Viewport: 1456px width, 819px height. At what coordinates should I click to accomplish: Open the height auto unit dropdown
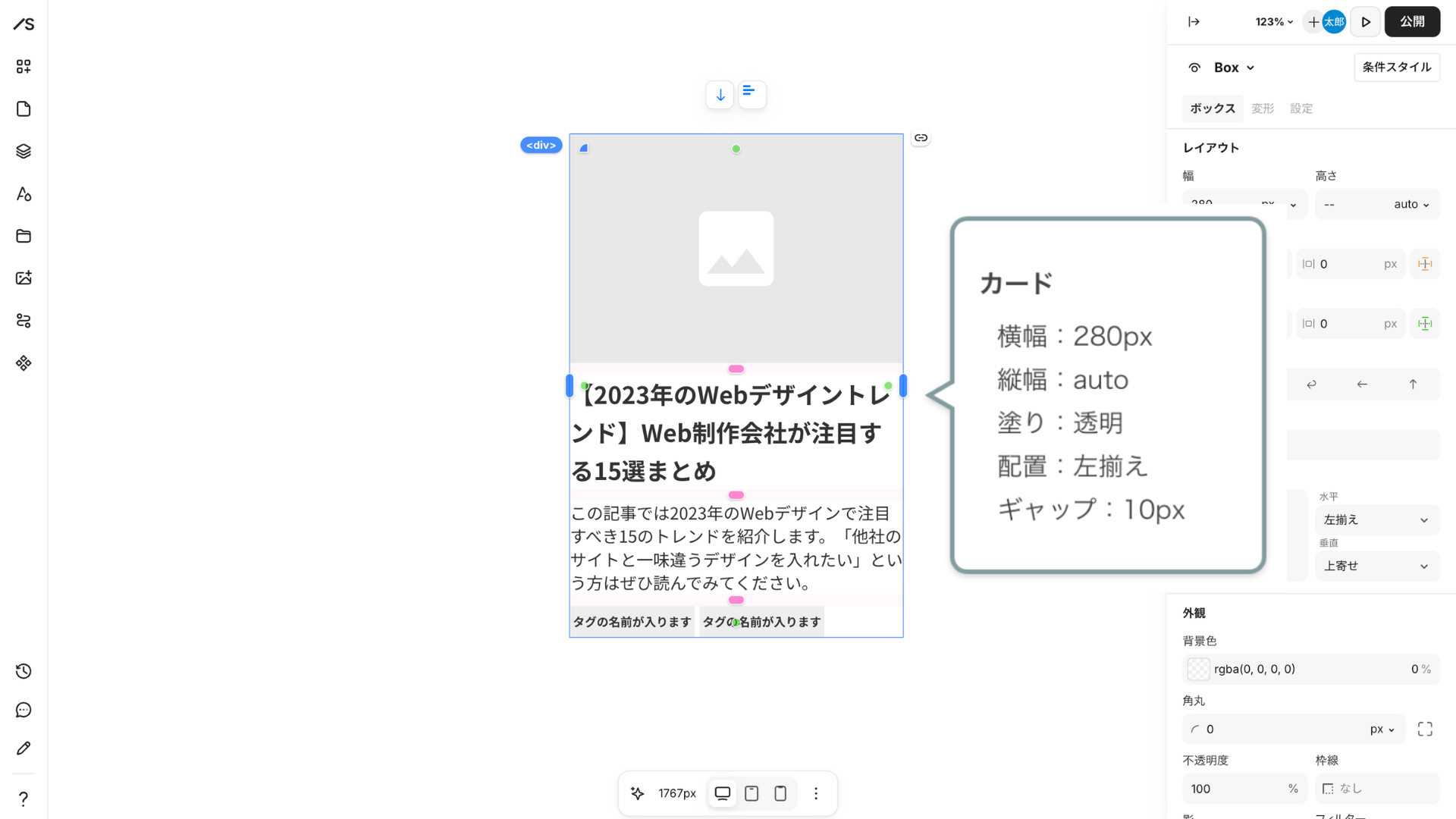(x=1410, y=204)
